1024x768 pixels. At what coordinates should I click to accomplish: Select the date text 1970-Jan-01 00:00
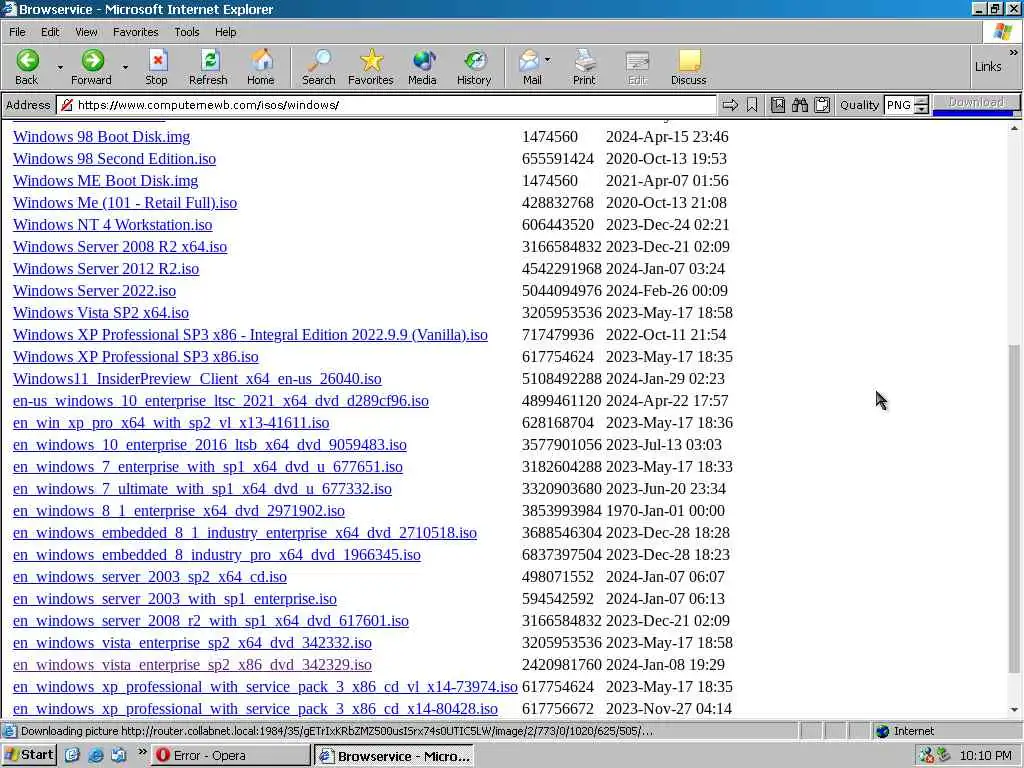click(665, 511)
